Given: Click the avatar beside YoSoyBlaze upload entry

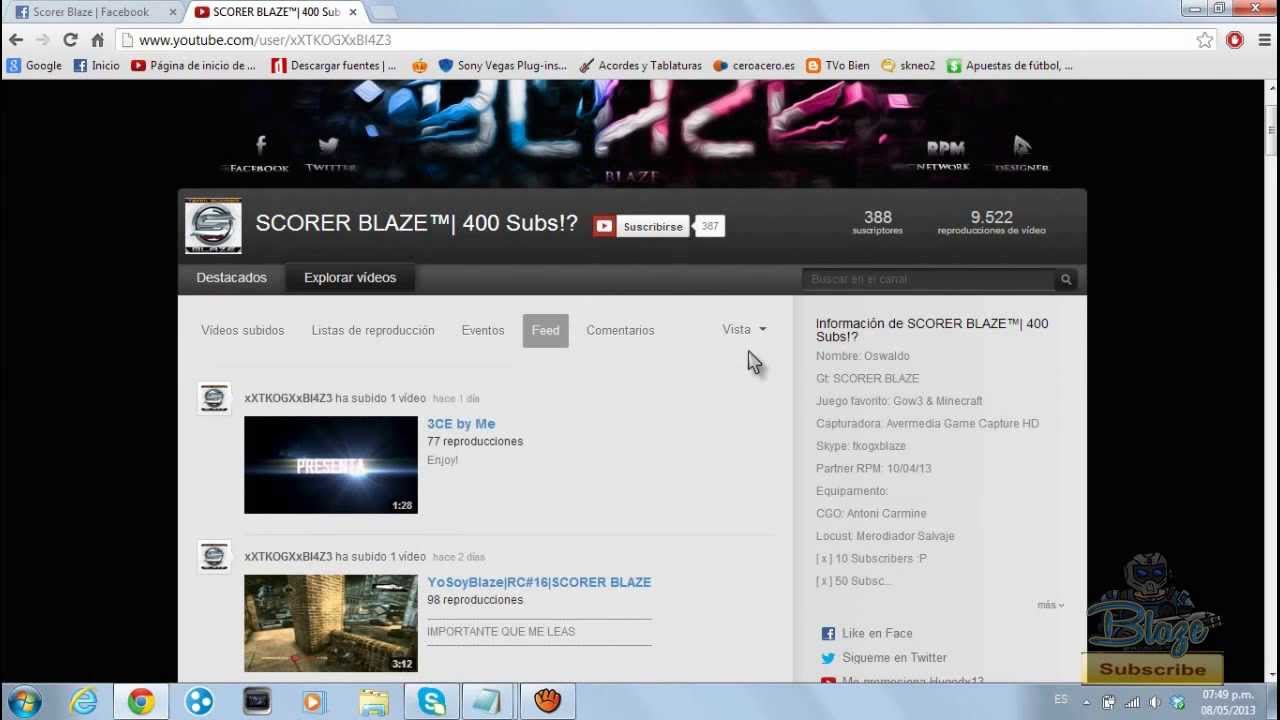Looking at the screenshot, I should [x=214, y=557].
